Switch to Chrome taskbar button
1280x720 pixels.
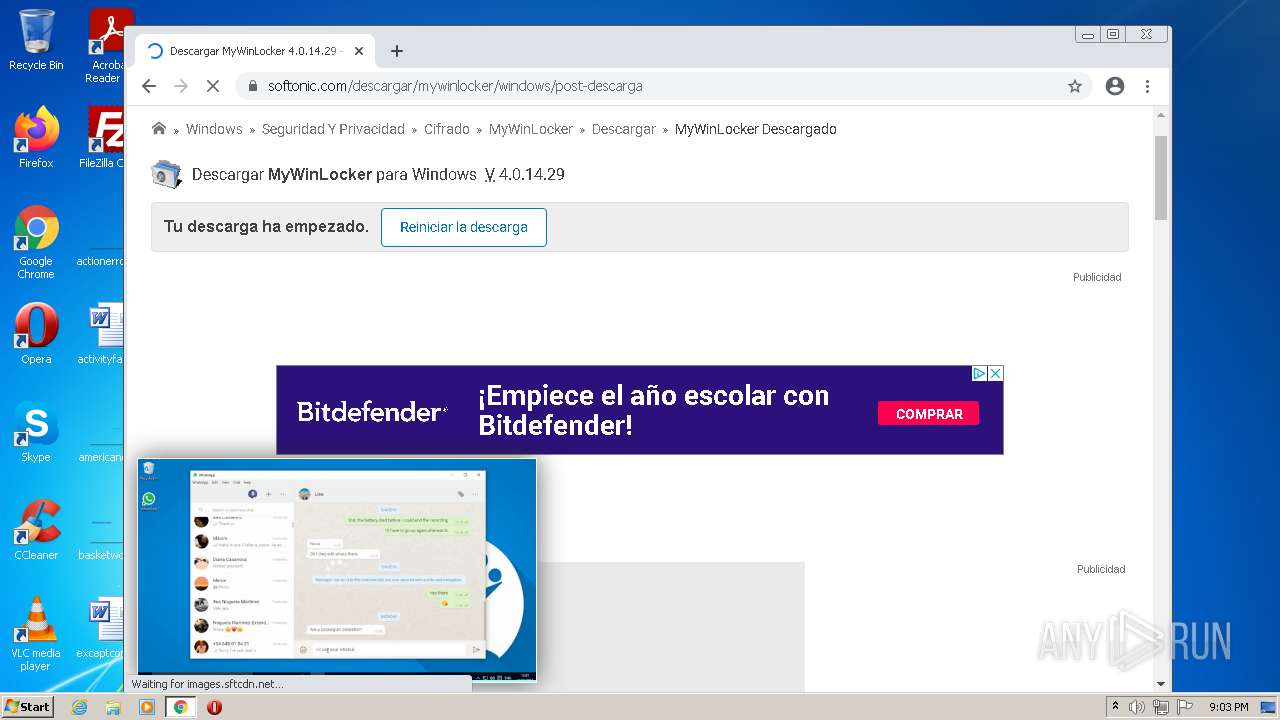point(180,707)
